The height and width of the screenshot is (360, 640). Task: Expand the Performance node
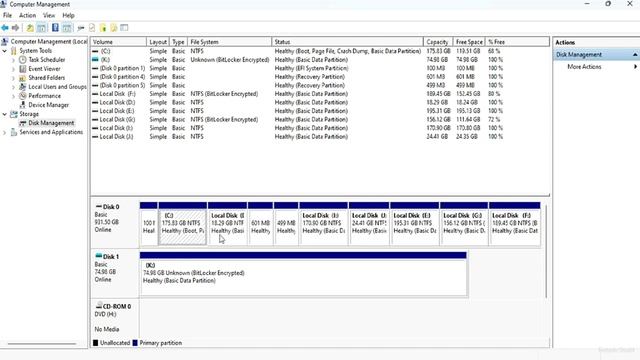pos(13,96)
